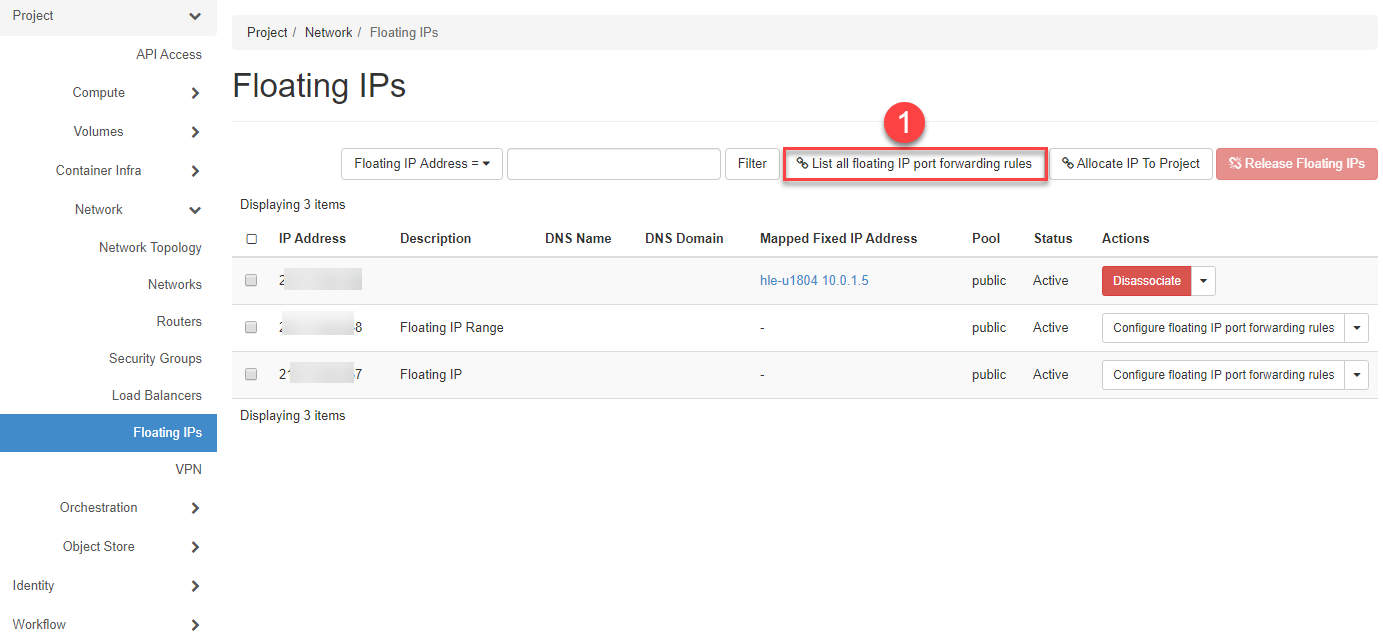Screen dimensions: 1383x642
Task: Expand the Object Store chevron
Action: click(195, 547)
